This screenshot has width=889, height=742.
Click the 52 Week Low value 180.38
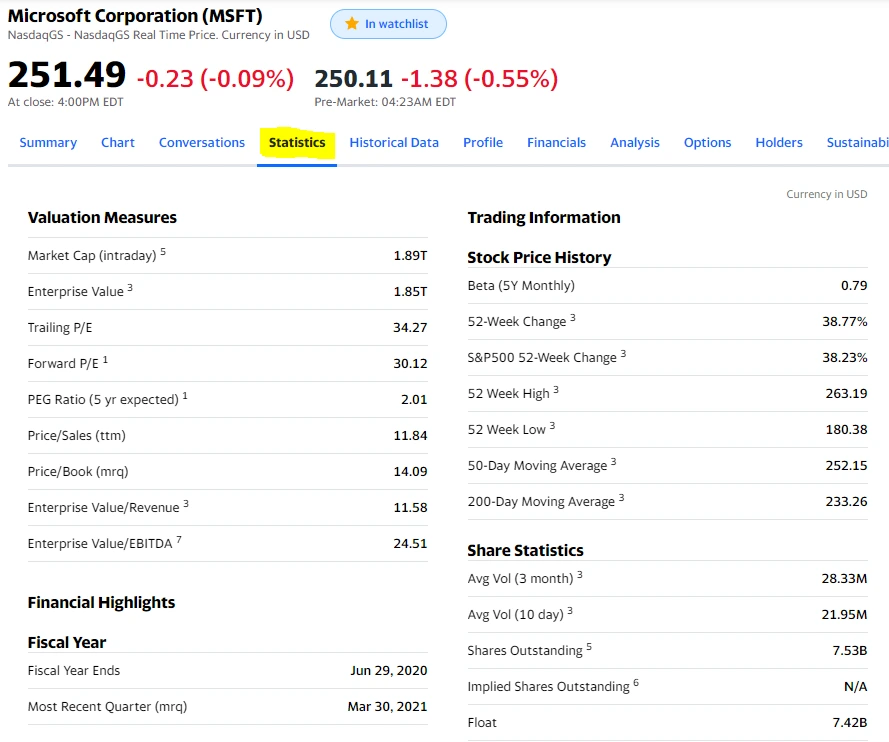846,430
